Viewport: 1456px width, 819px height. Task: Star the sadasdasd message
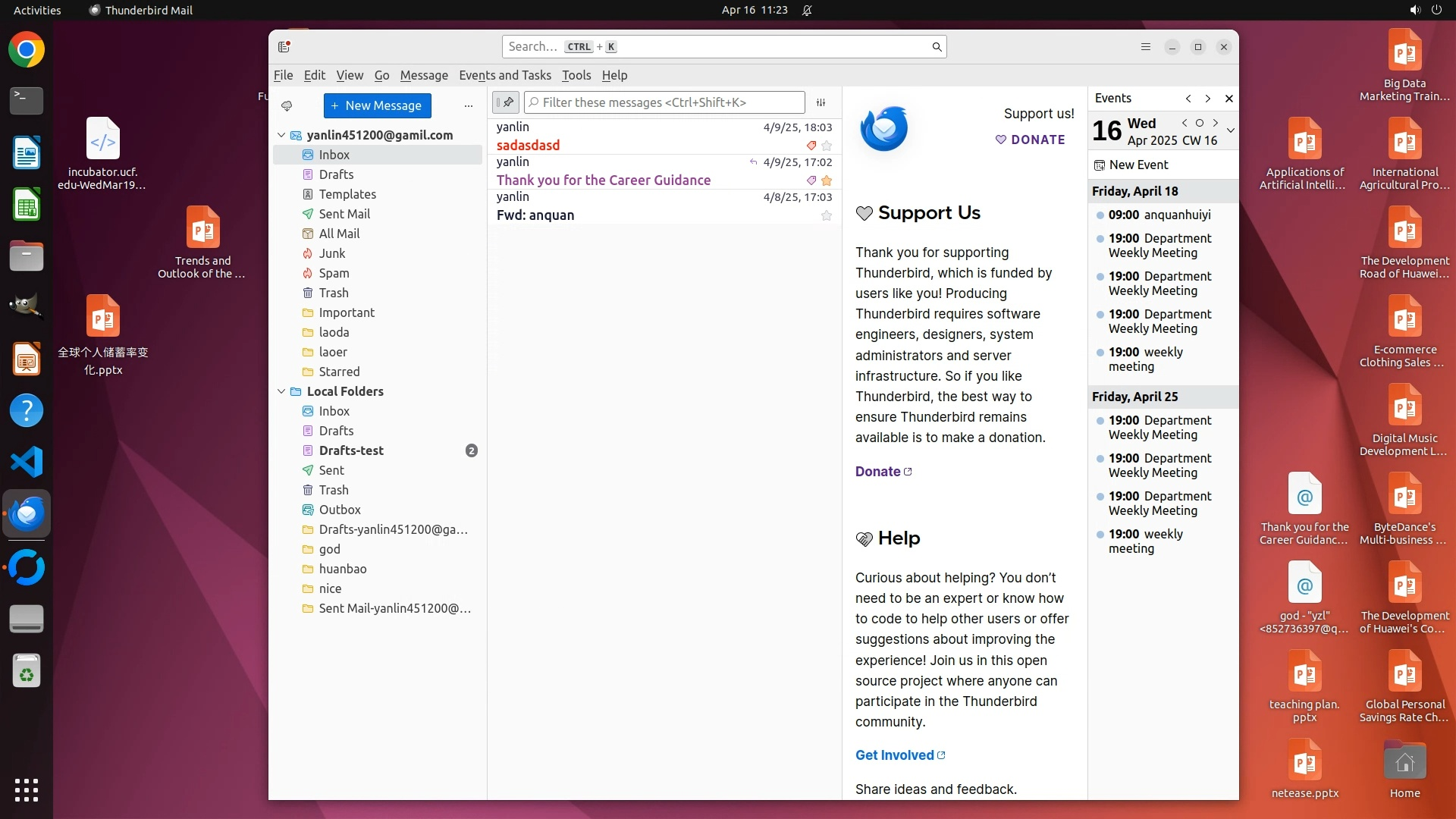point(827,145)
